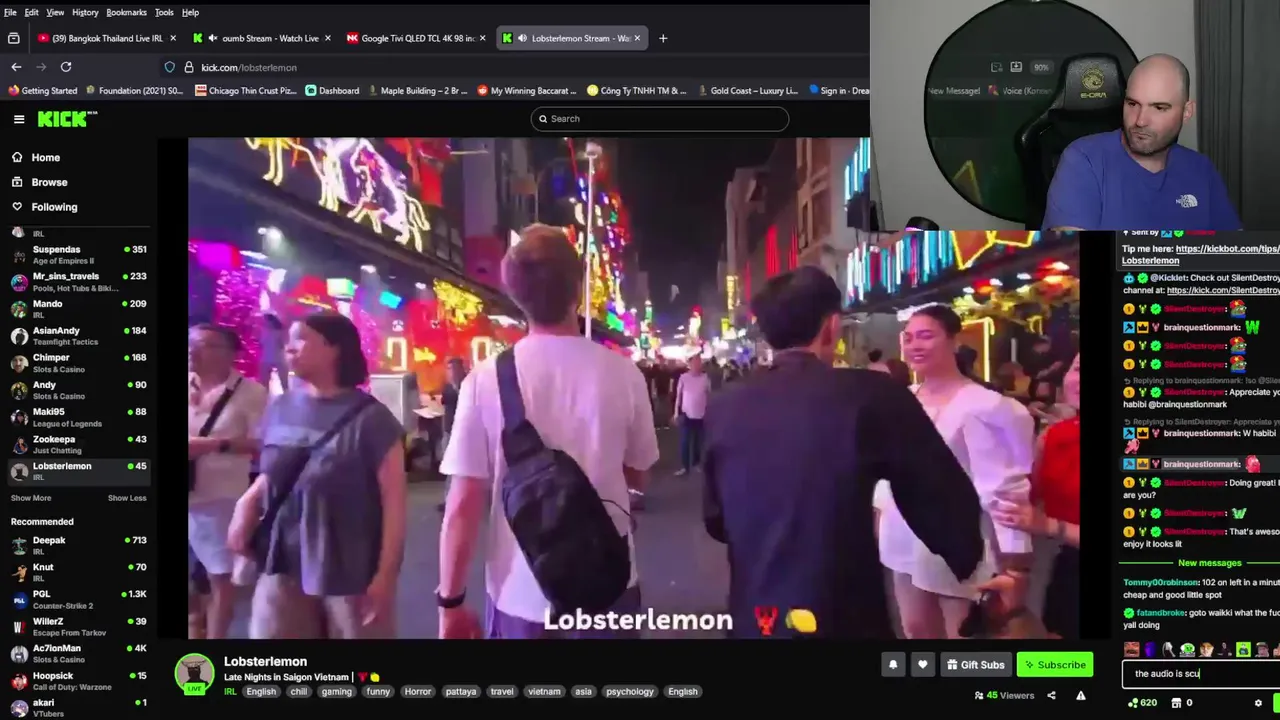Click the heart follow button
This screenshot has width=1280, height=720.
click(x=922, y=664)
